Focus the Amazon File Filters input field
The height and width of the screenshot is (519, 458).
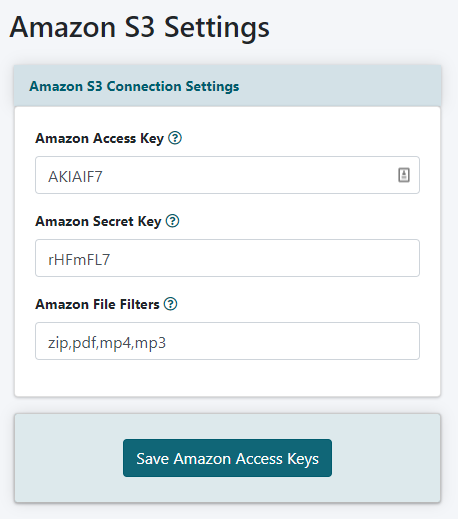(227, 341)
